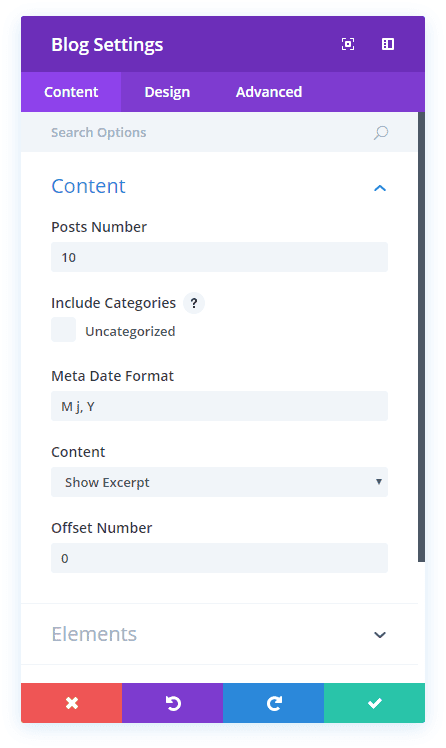Click the panel's vertical scrollbar
This screenshot has height=748, width=446.
[422, 337]
